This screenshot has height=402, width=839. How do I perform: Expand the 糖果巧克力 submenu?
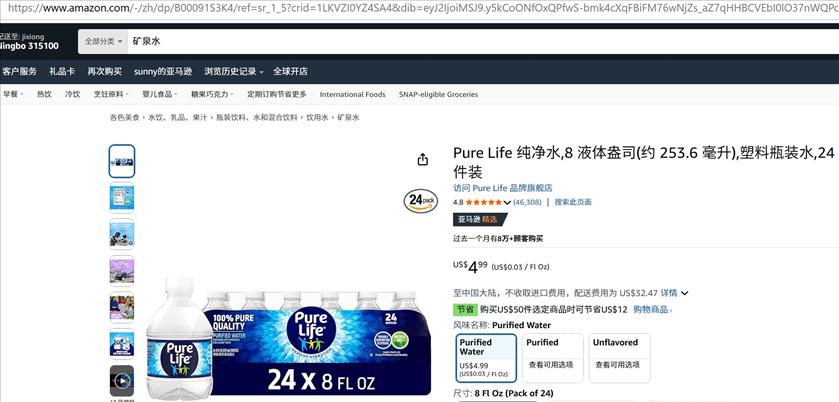click(212, 94)
